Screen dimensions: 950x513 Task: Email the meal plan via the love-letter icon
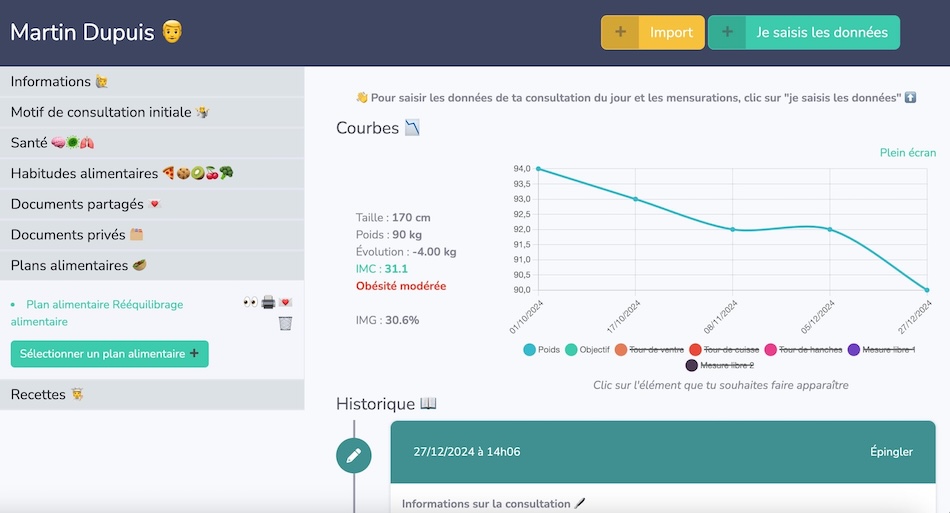pyautogui.click(x=285, y=302)
